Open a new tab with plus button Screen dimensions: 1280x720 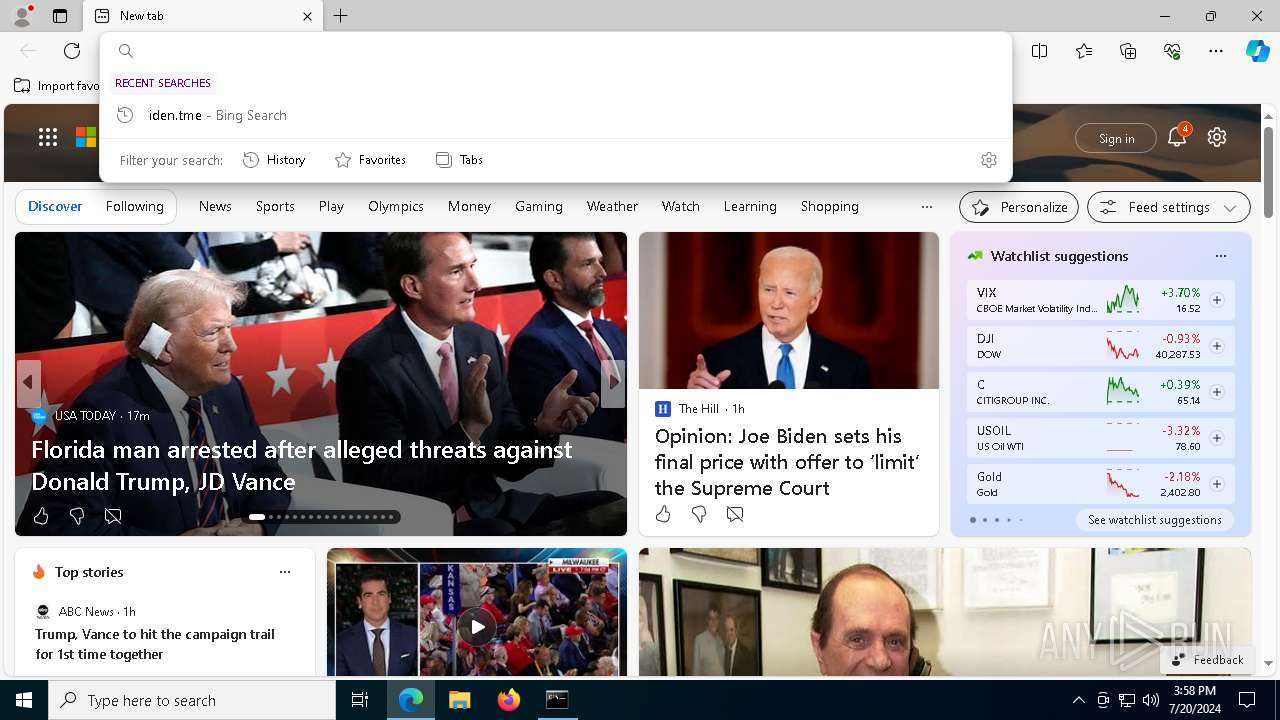341,16
